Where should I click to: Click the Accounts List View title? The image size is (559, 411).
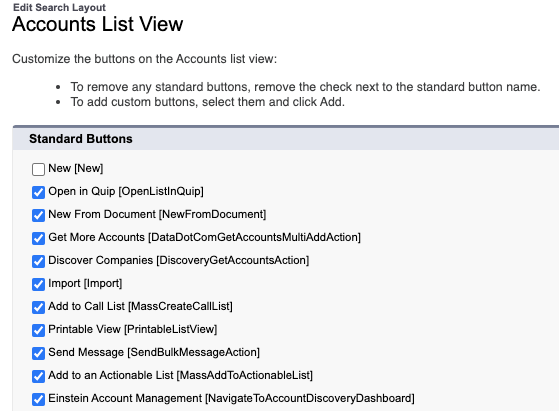[98, 24]
